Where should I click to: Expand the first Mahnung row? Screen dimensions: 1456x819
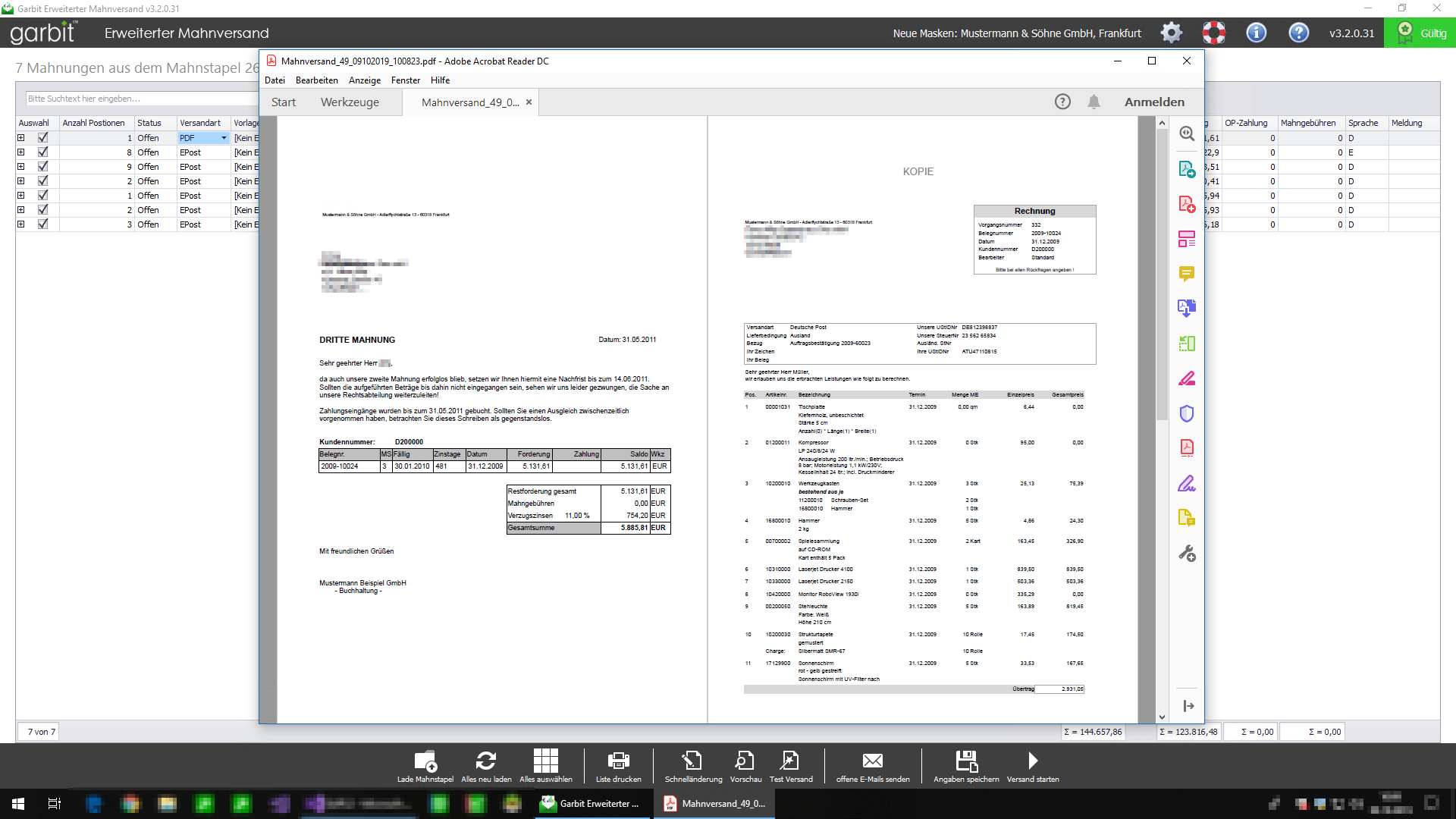pyautogui.click(x=21, y=138)
